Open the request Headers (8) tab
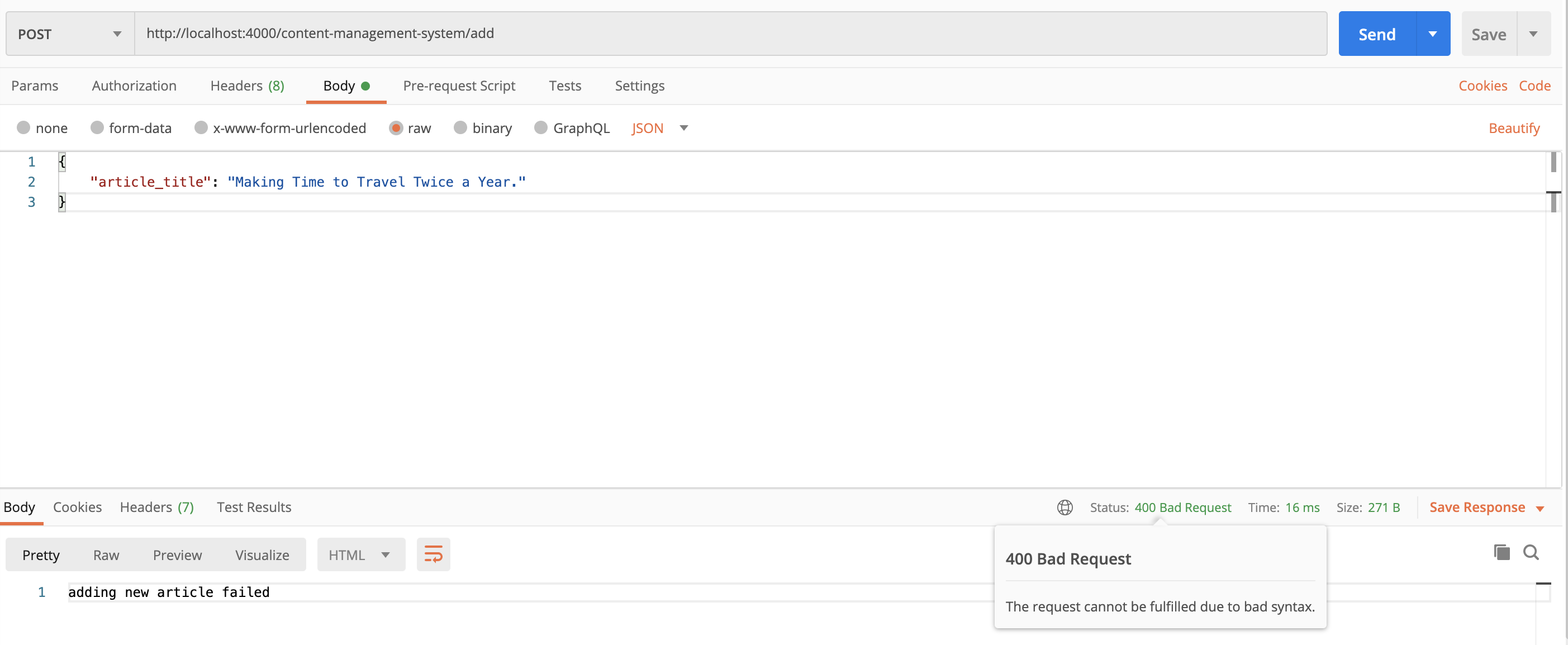The width and height of the screenshot is (1568, 645). pos(247,86)
